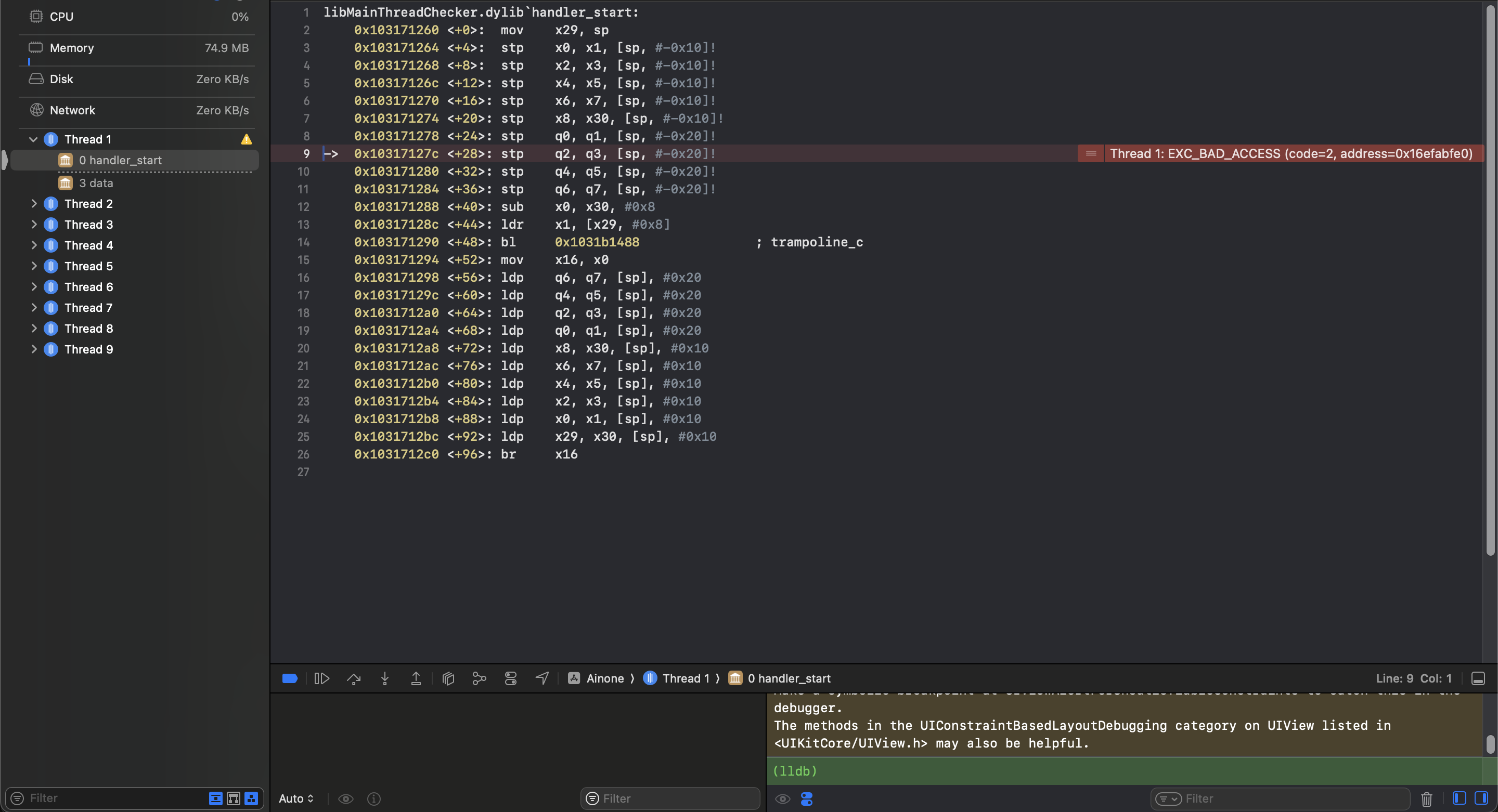
Task: Click the step into icon
Action: (384, 678)
